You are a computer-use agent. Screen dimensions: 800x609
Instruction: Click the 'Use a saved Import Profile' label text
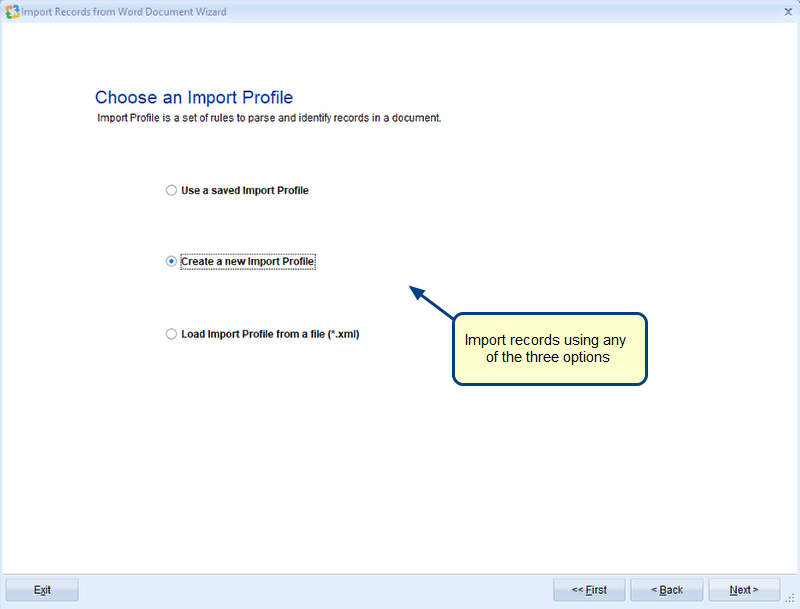tap(244, 191)
